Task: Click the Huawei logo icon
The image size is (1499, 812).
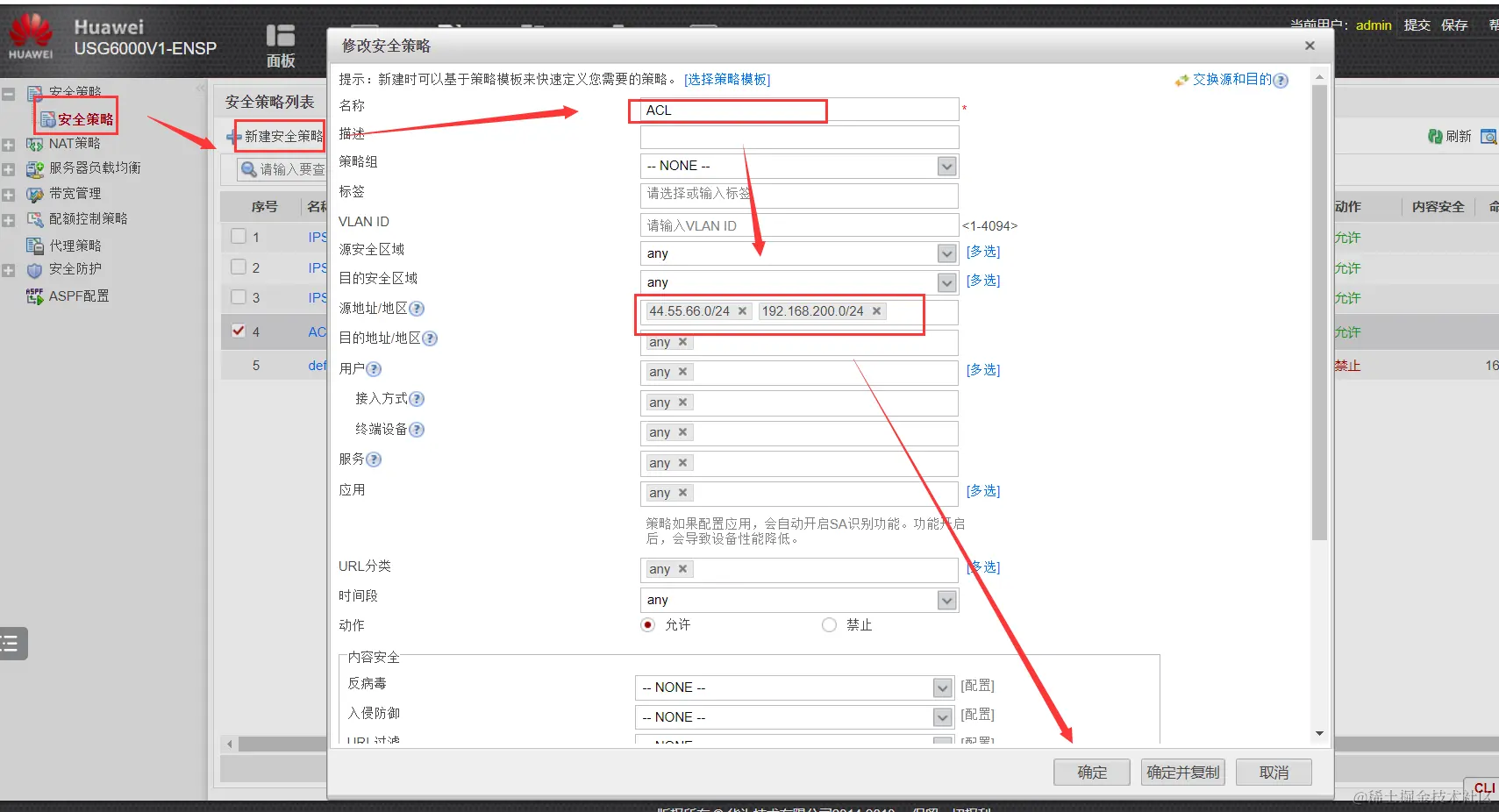Action: coord(31,37)
